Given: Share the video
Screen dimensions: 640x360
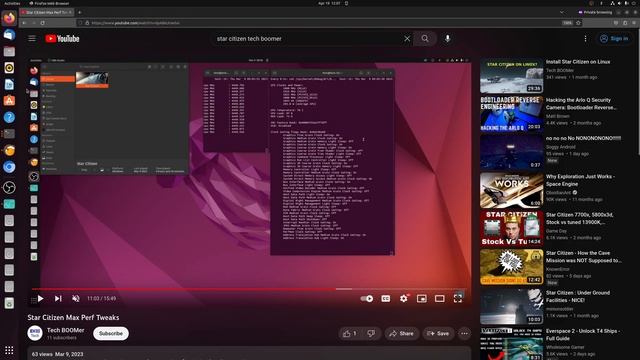Looking at the screenshot, I should pyautogui.click(x=401, y=333).
